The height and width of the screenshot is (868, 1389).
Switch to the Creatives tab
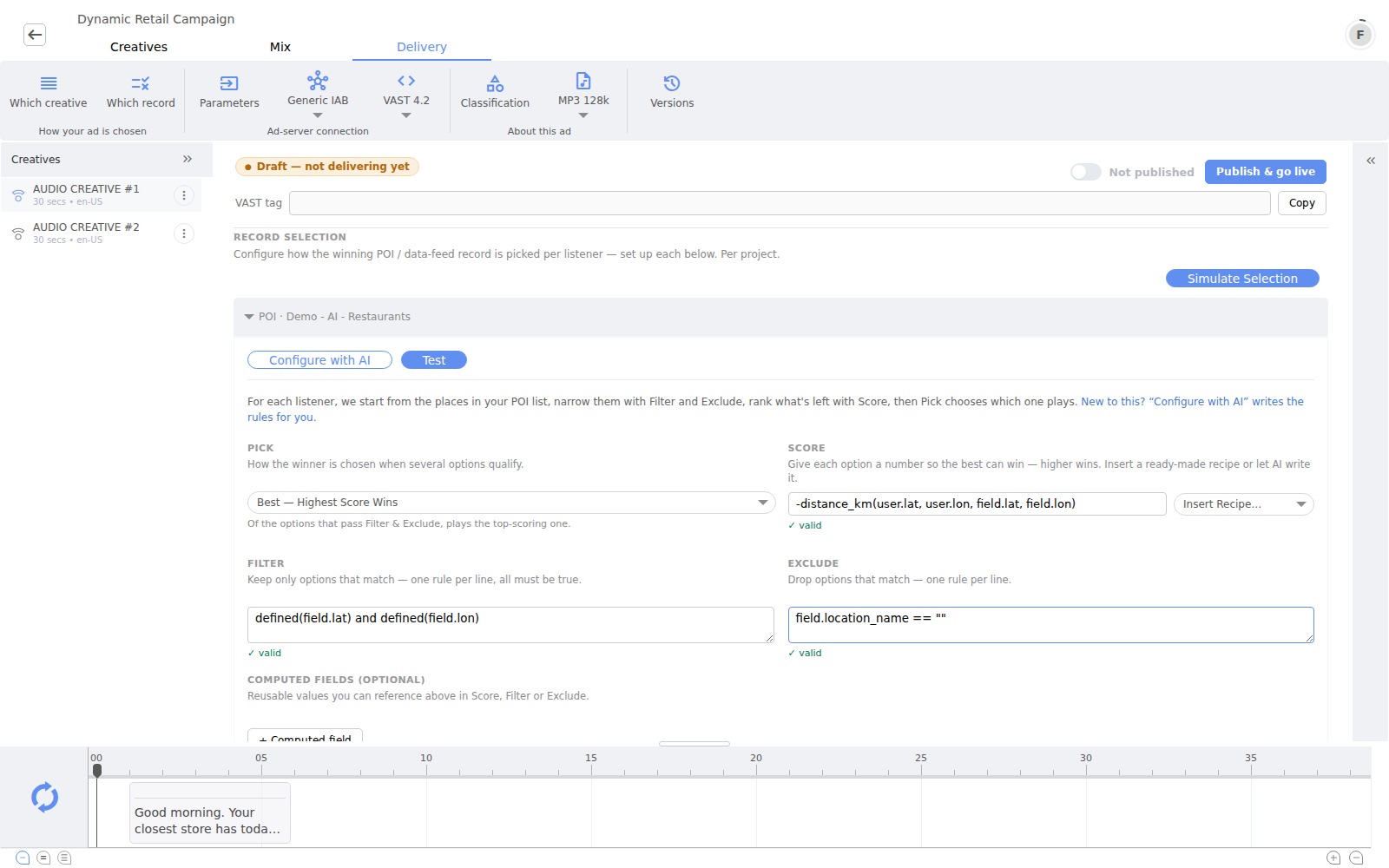coord(139,47)
